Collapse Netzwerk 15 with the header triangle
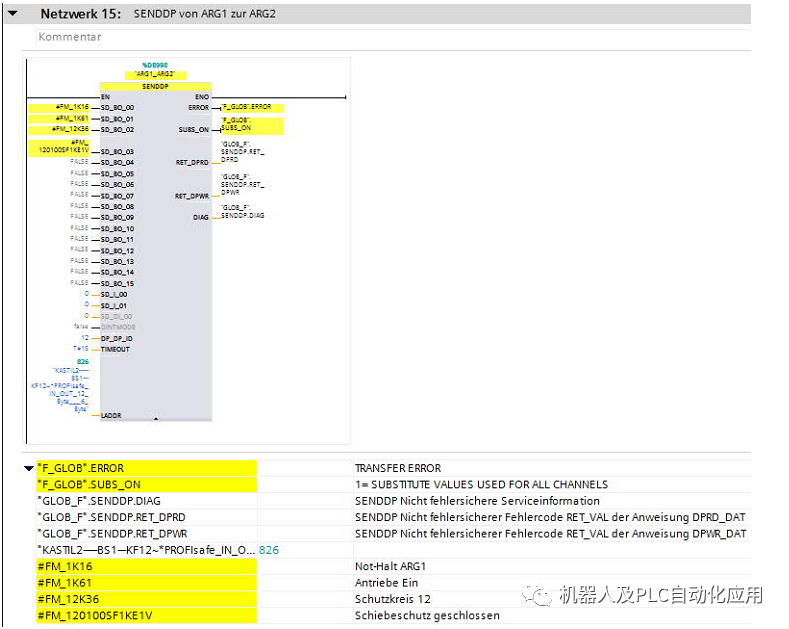Image resolution: width=789 pixels, height=629 pixels. coord(13,14)
